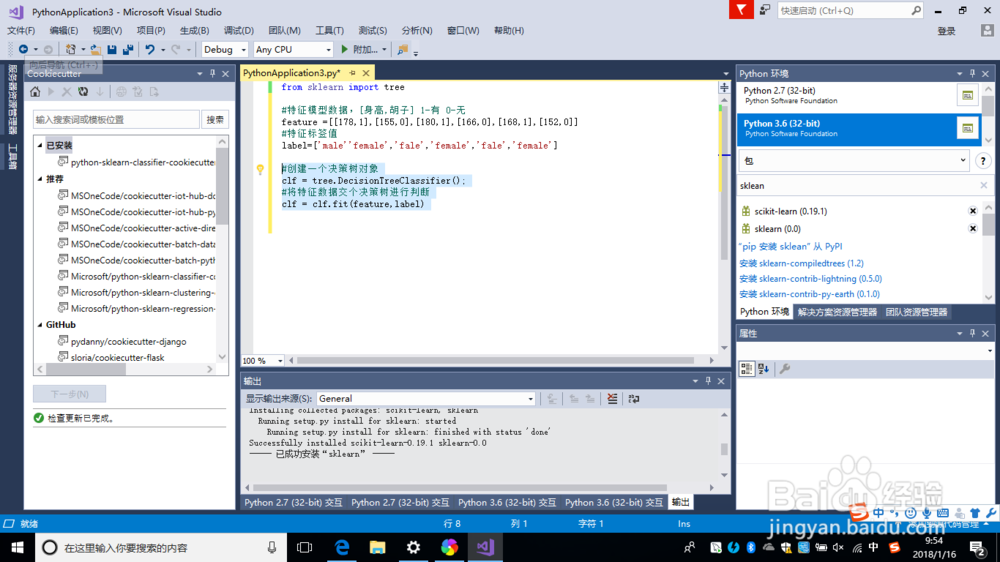Pin the Output panel
The image size is (1000, 562).
click(708, 381)
